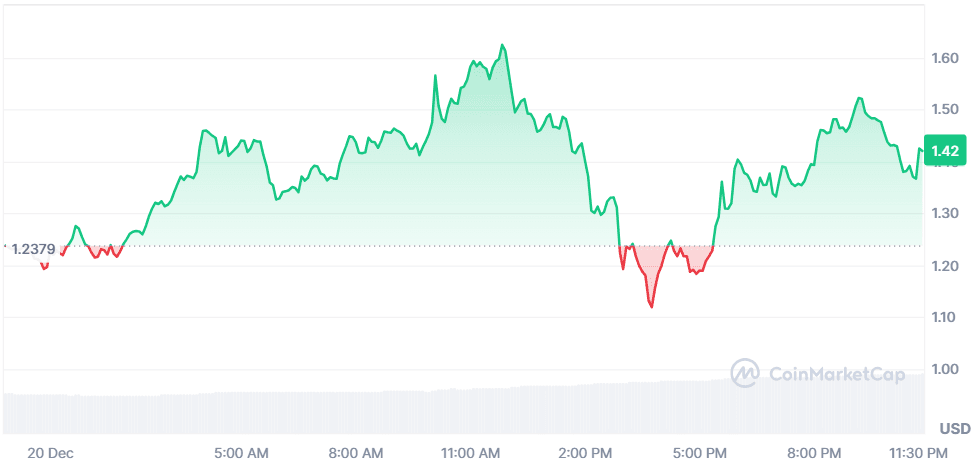The image size is (975, 462).
Task: Click the 20 Dec date label
Action: coord(49,453)
